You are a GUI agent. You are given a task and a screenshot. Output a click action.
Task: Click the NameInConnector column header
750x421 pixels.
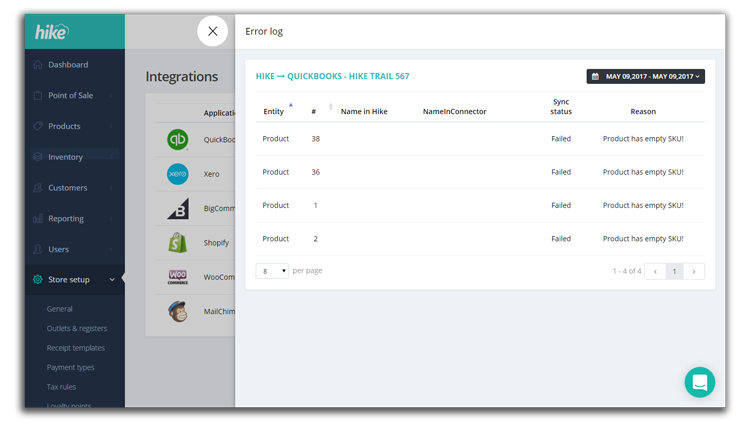(x=454, y=111)
